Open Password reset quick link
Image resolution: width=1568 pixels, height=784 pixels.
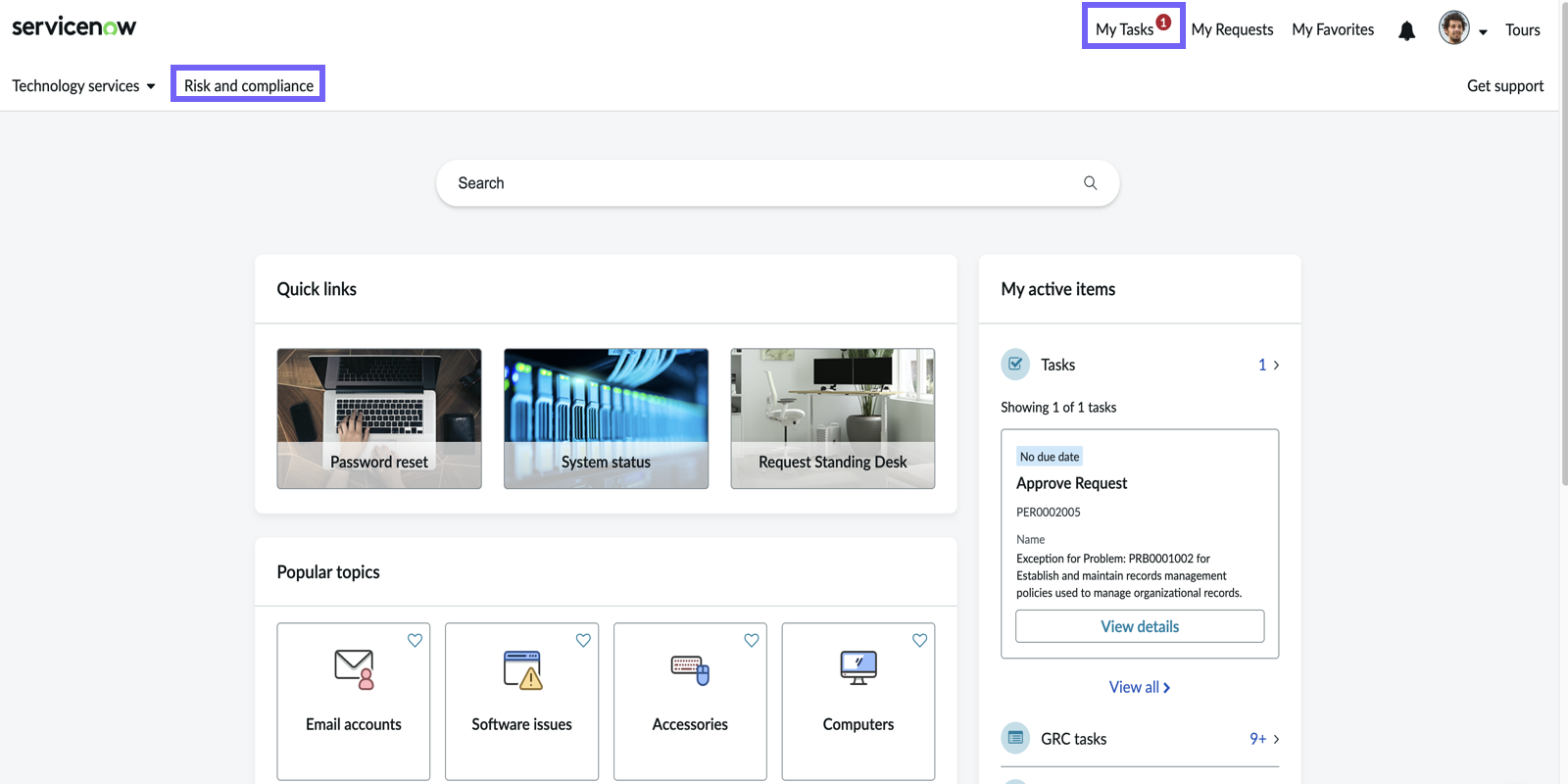click(379, 418)
